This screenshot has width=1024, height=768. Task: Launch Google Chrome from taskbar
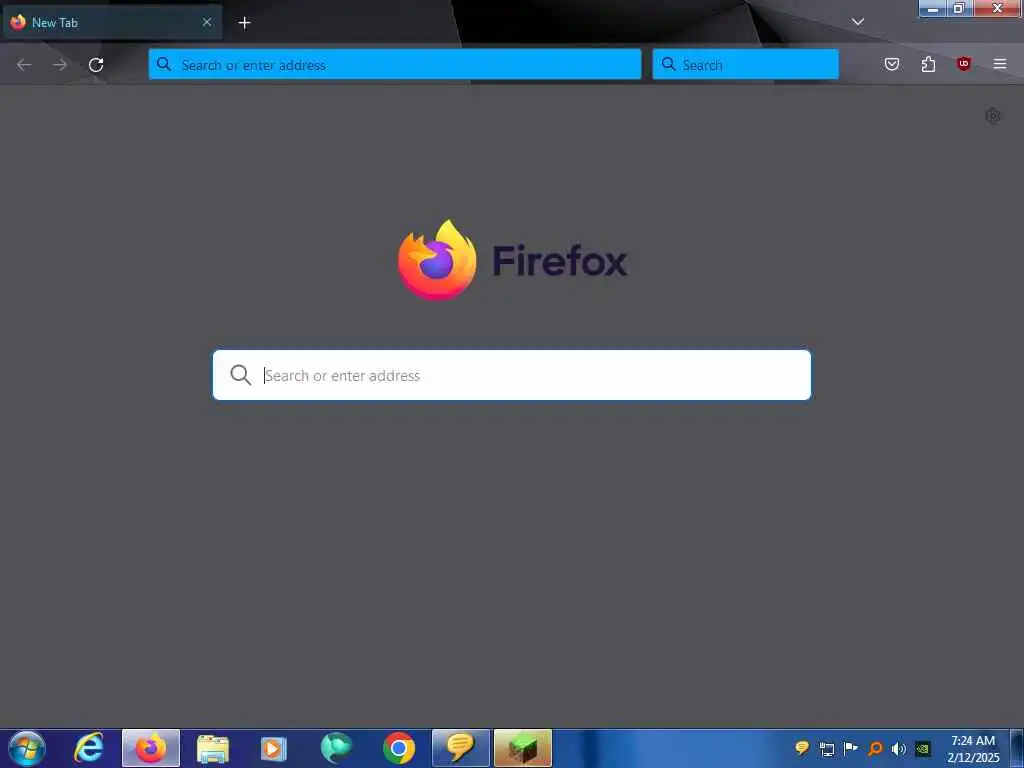click(x=399, y=748)
